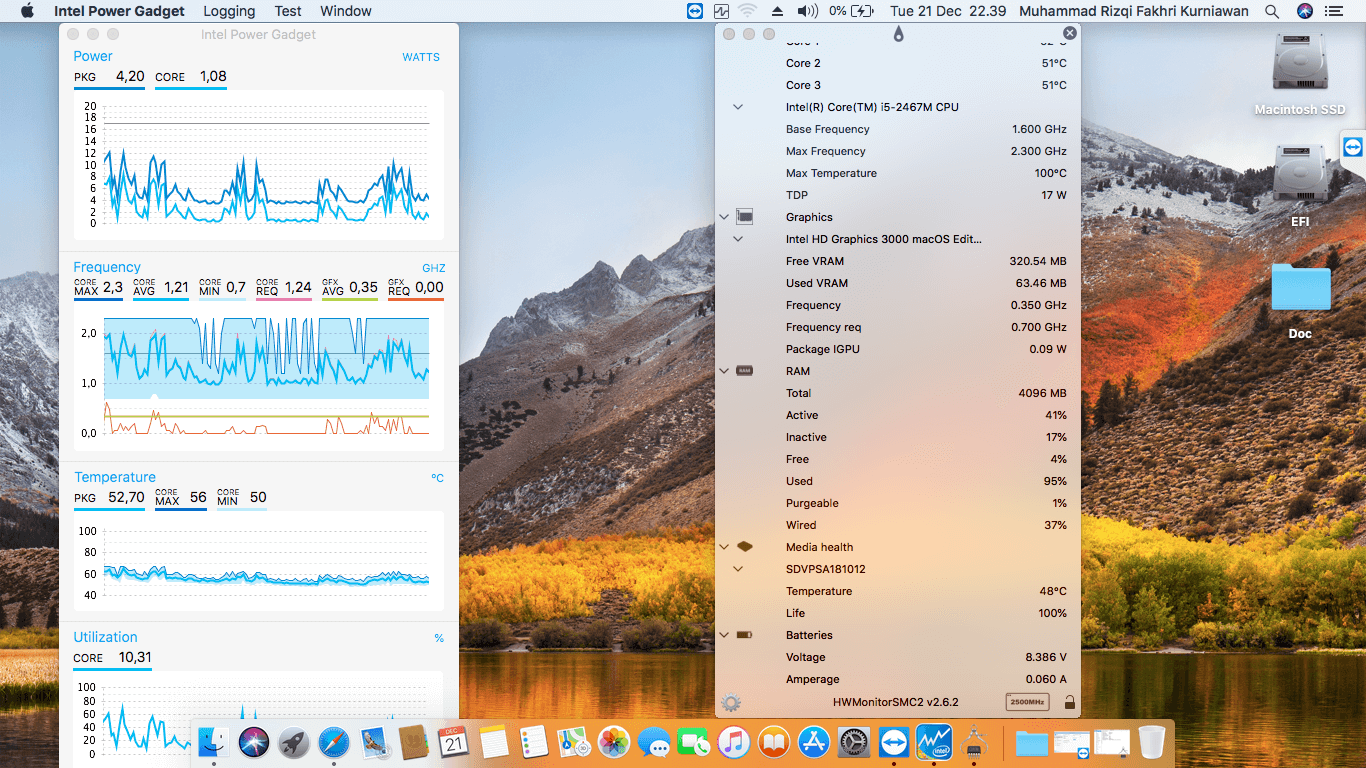Click Intel Power Gadget icon in Dock
The height and width of the screenshot is (768, 1366).
coord(934,741)
